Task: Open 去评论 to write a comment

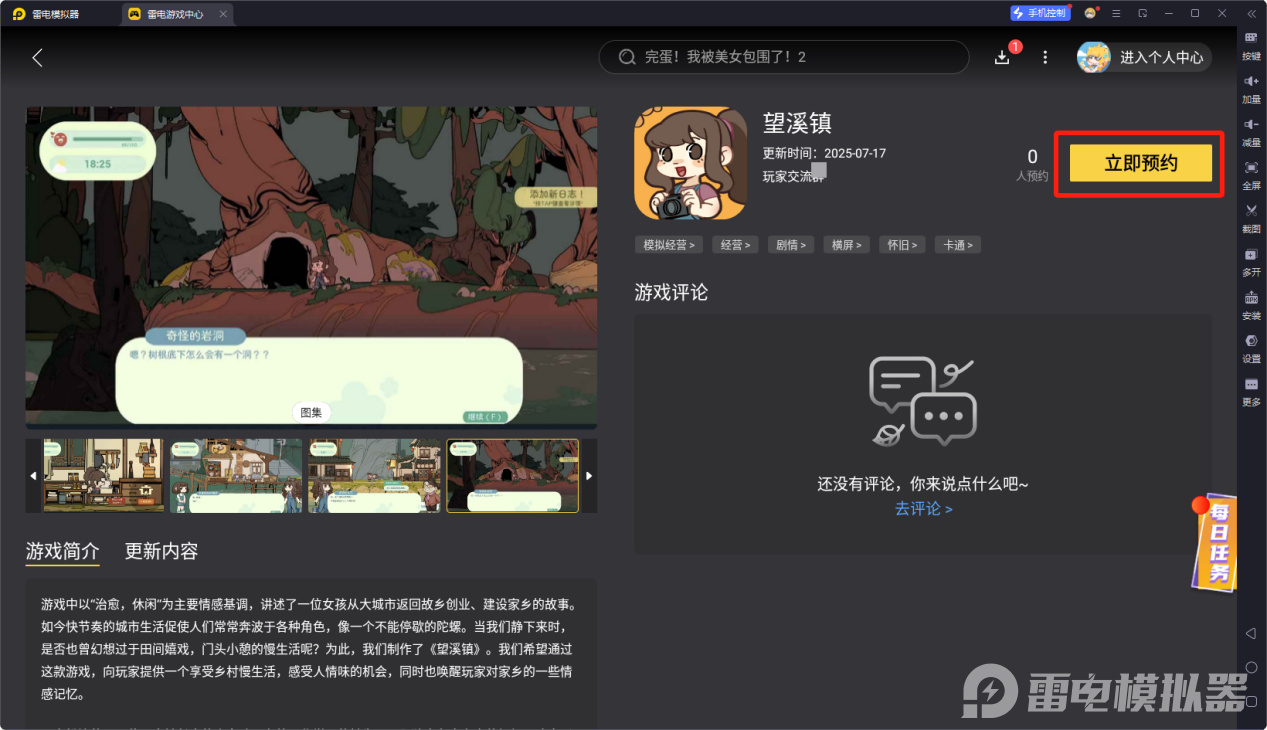Action: 923,508
